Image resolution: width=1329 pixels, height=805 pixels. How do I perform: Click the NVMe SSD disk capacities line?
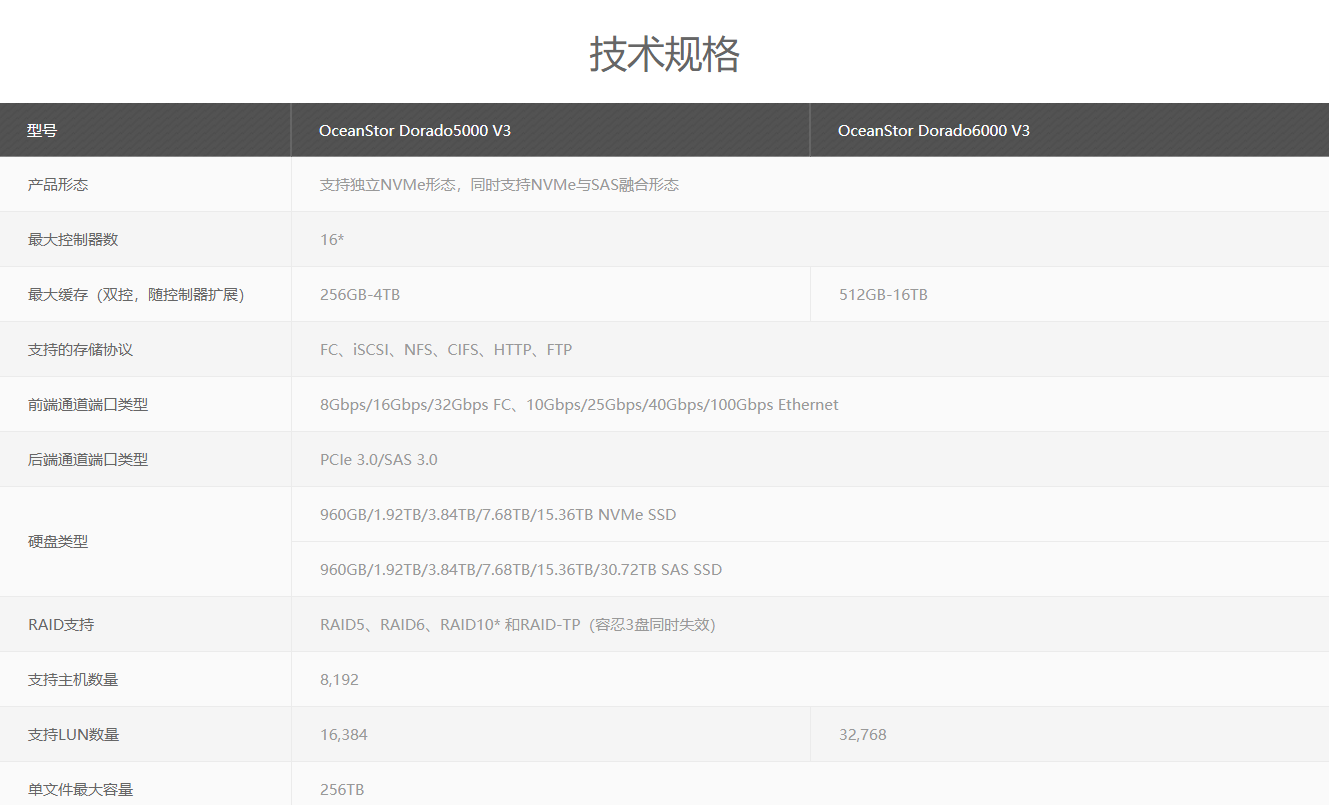click(x=498, y=515)
